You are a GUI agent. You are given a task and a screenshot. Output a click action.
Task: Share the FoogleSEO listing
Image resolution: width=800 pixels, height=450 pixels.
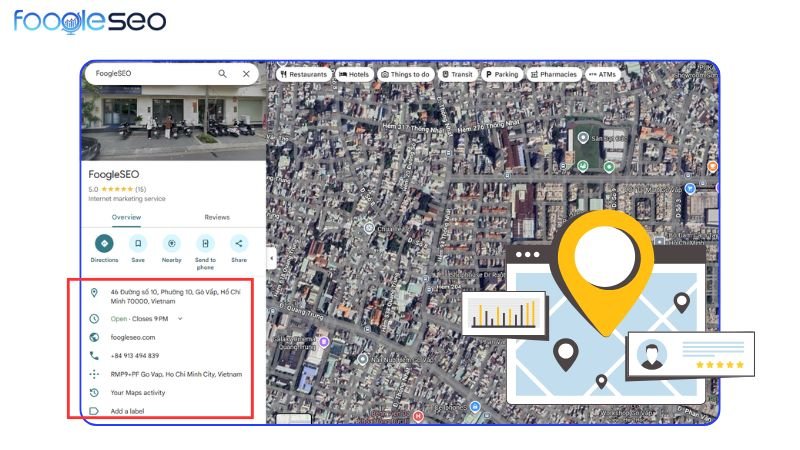[239, 243]
